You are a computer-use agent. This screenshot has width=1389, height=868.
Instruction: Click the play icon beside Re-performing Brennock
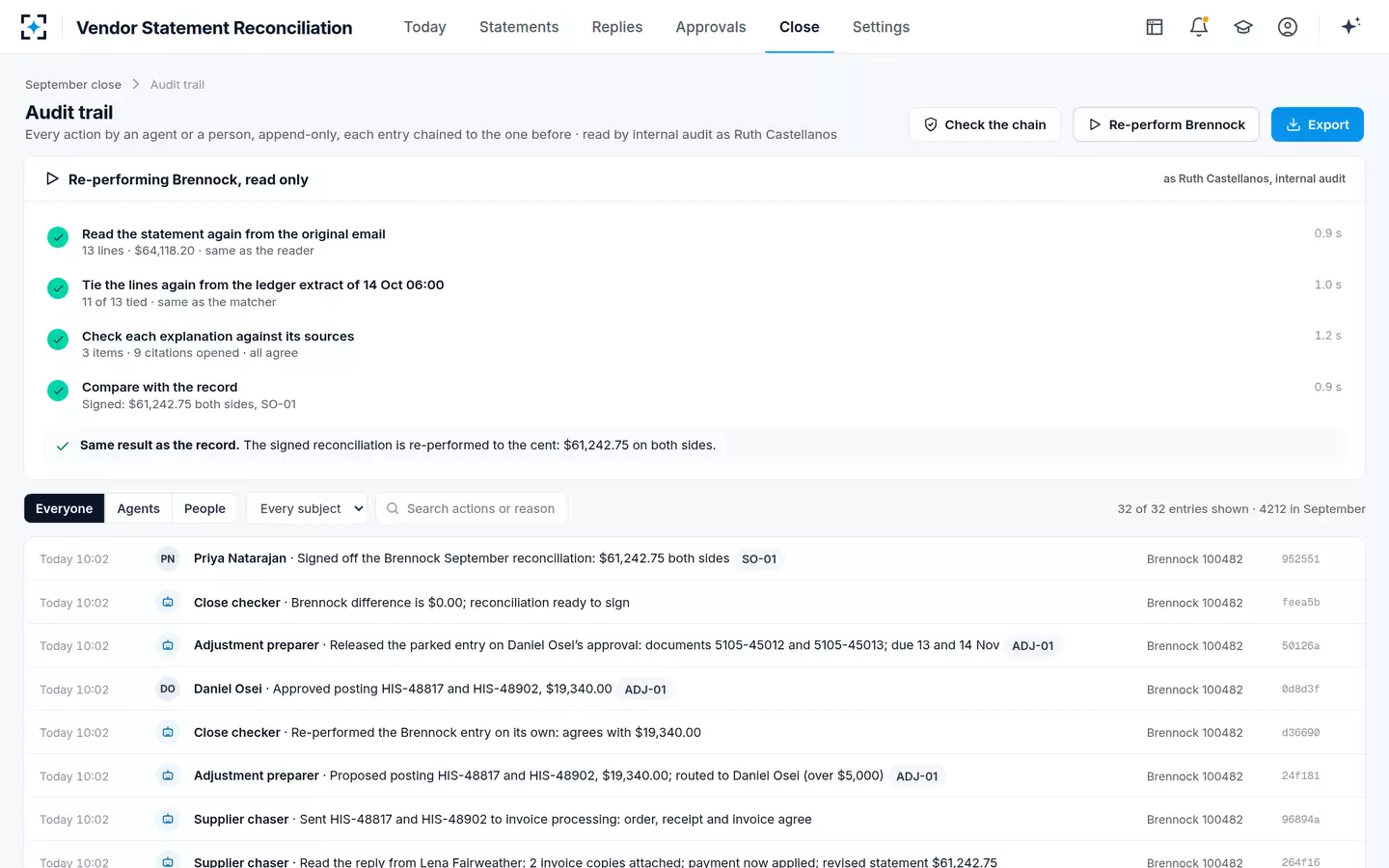(52, 178)
